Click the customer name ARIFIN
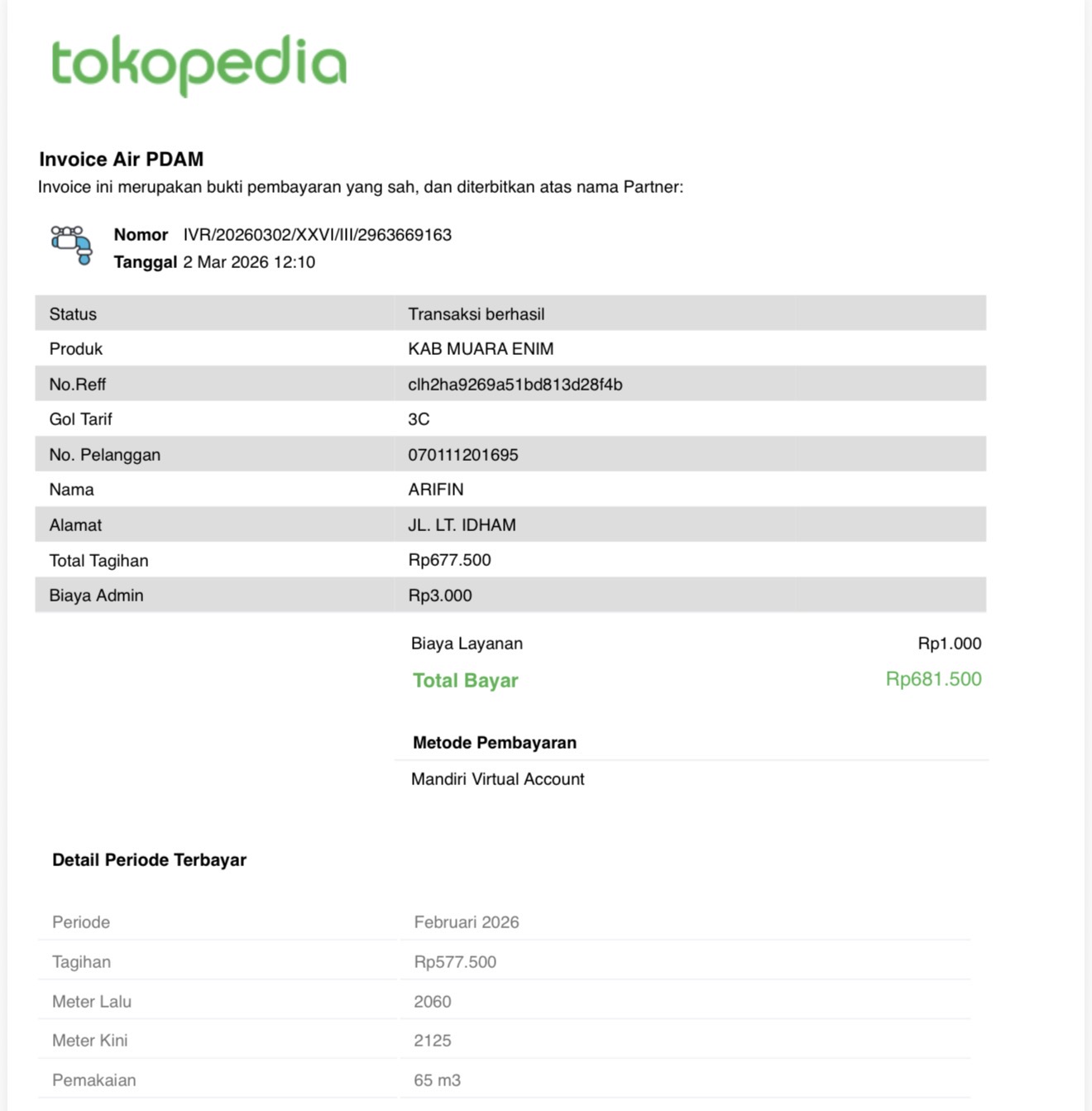The width and height of the screenshot is (1092, 1111). (x=435, y=490)
